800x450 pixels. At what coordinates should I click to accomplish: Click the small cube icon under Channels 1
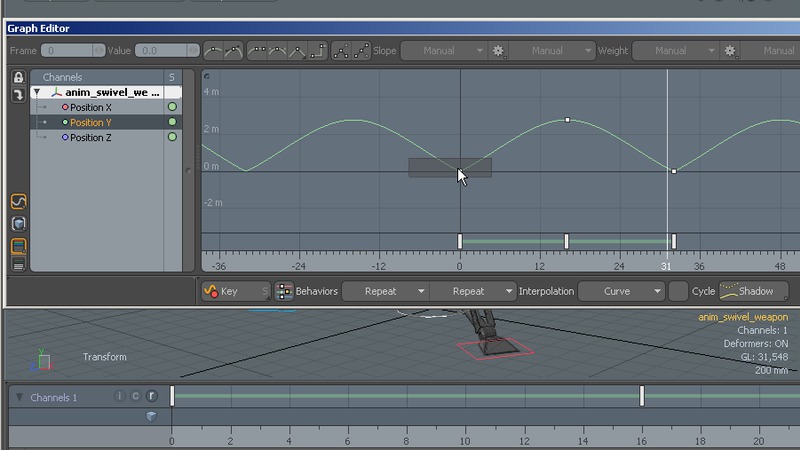tap(151, 416)
